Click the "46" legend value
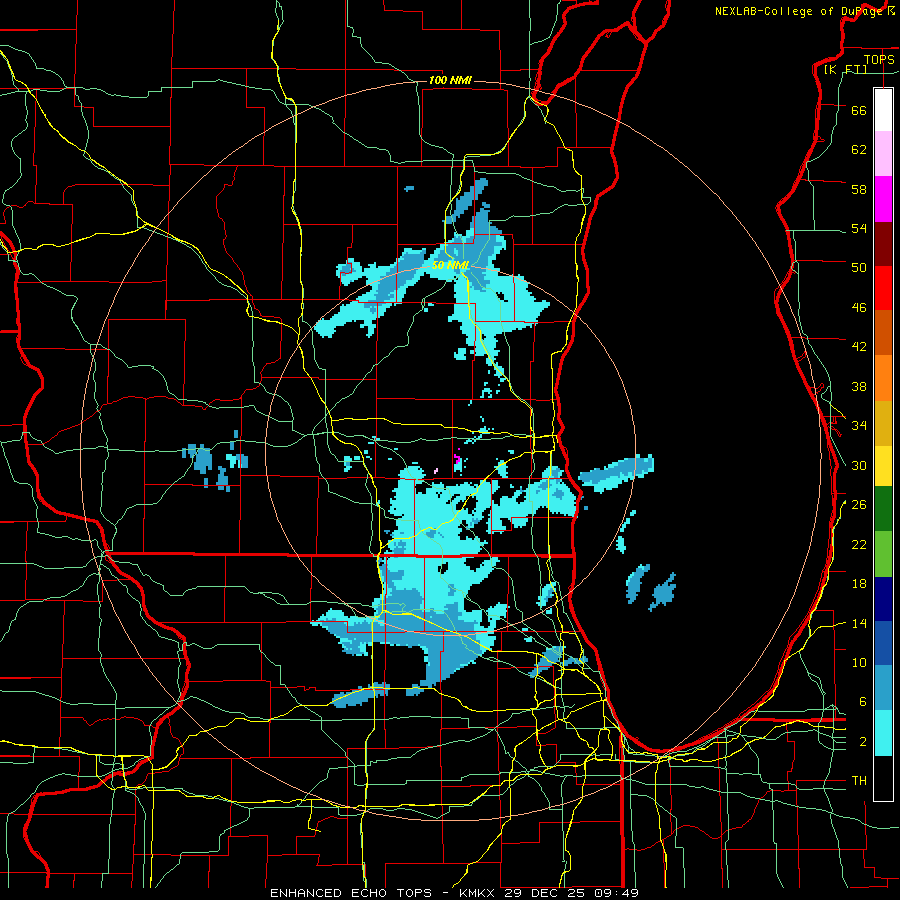This screenshot has width=900, height=900. click(859, 308)
